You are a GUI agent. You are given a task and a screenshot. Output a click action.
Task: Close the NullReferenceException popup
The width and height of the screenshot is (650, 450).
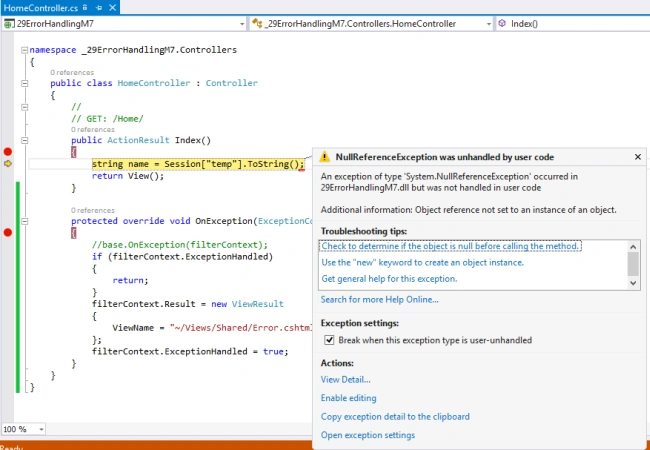(x=638, y=157)
